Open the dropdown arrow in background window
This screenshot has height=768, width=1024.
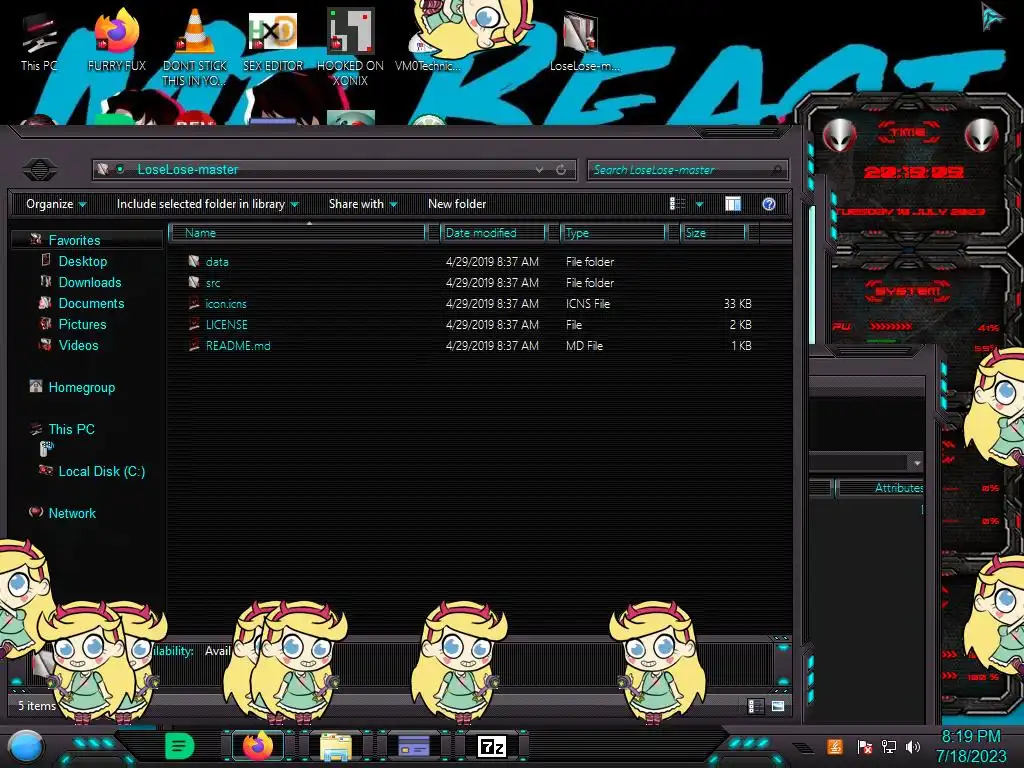coord(917,462)
